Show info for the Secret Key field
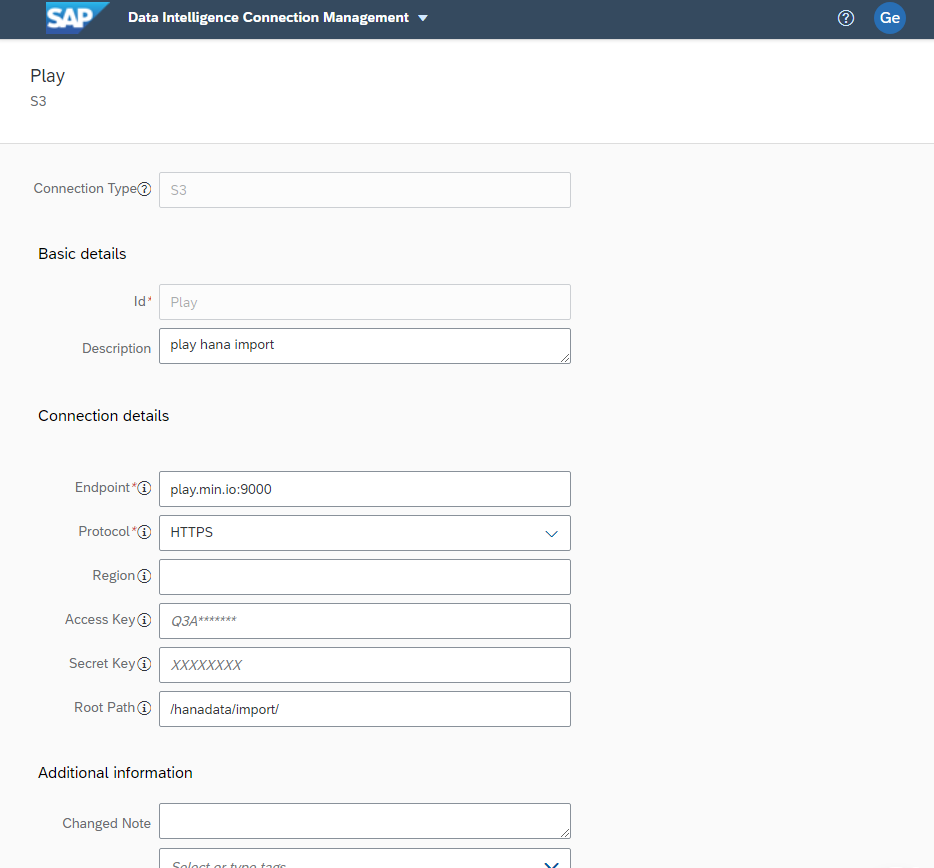The height and width of the screenshot is (868, 934). [x=144, y=664]
